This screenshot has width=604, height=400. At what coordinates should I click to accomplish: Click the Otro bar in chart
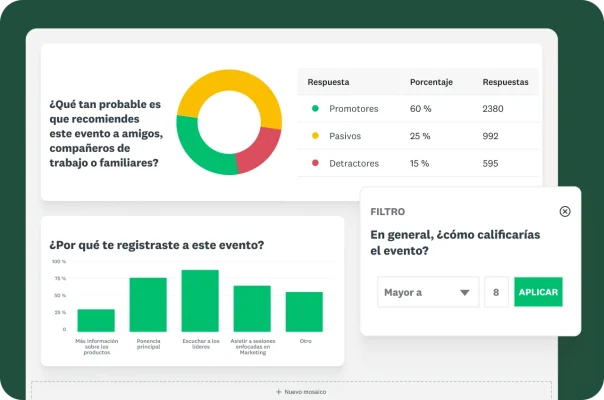(x=304, y=312)
